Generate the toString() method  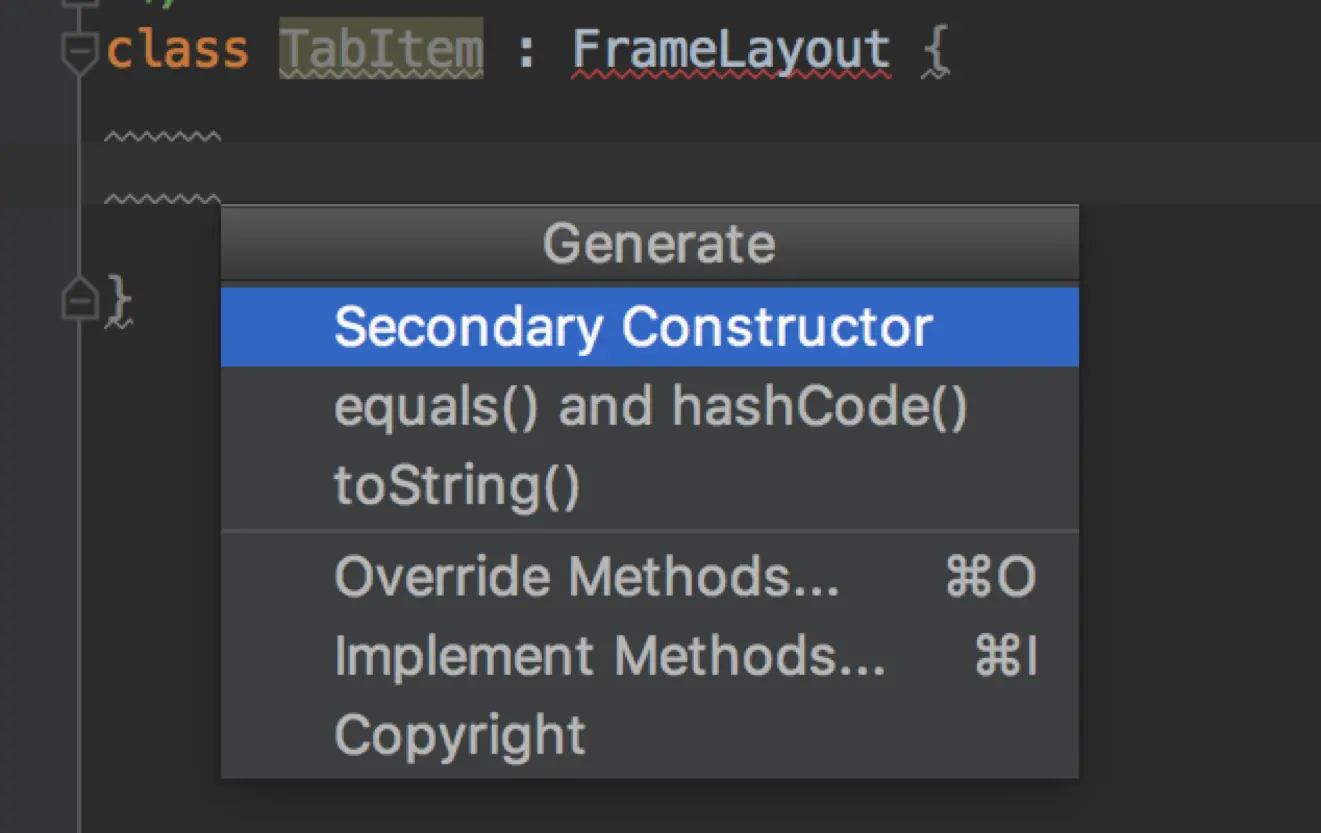[x=457, y=486]
